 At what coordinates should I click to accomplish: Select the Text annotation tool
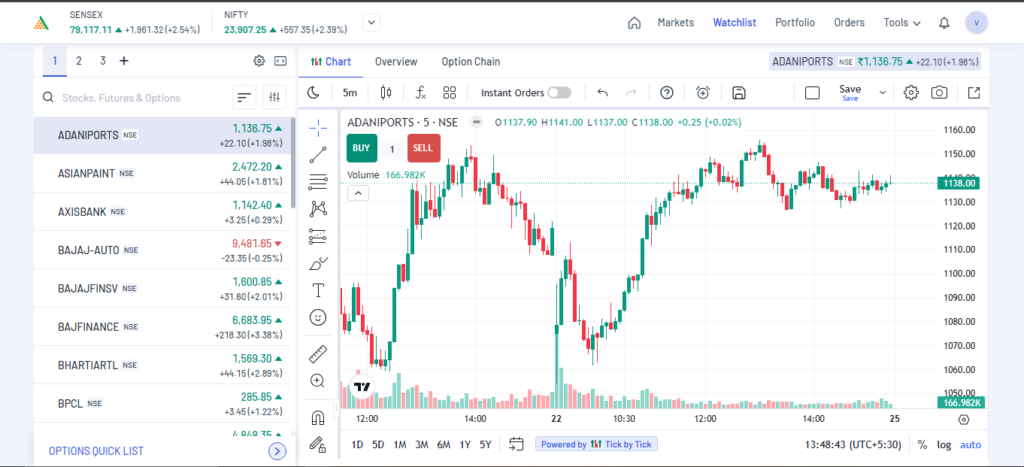[318, 291]
